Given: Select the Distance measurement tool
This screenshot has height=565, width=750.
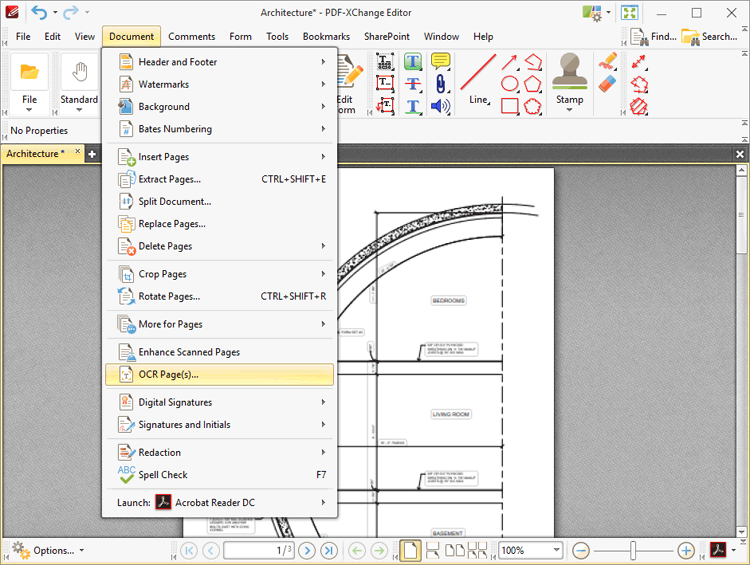Looking at the screenshot, I should (x=639, y=62).
